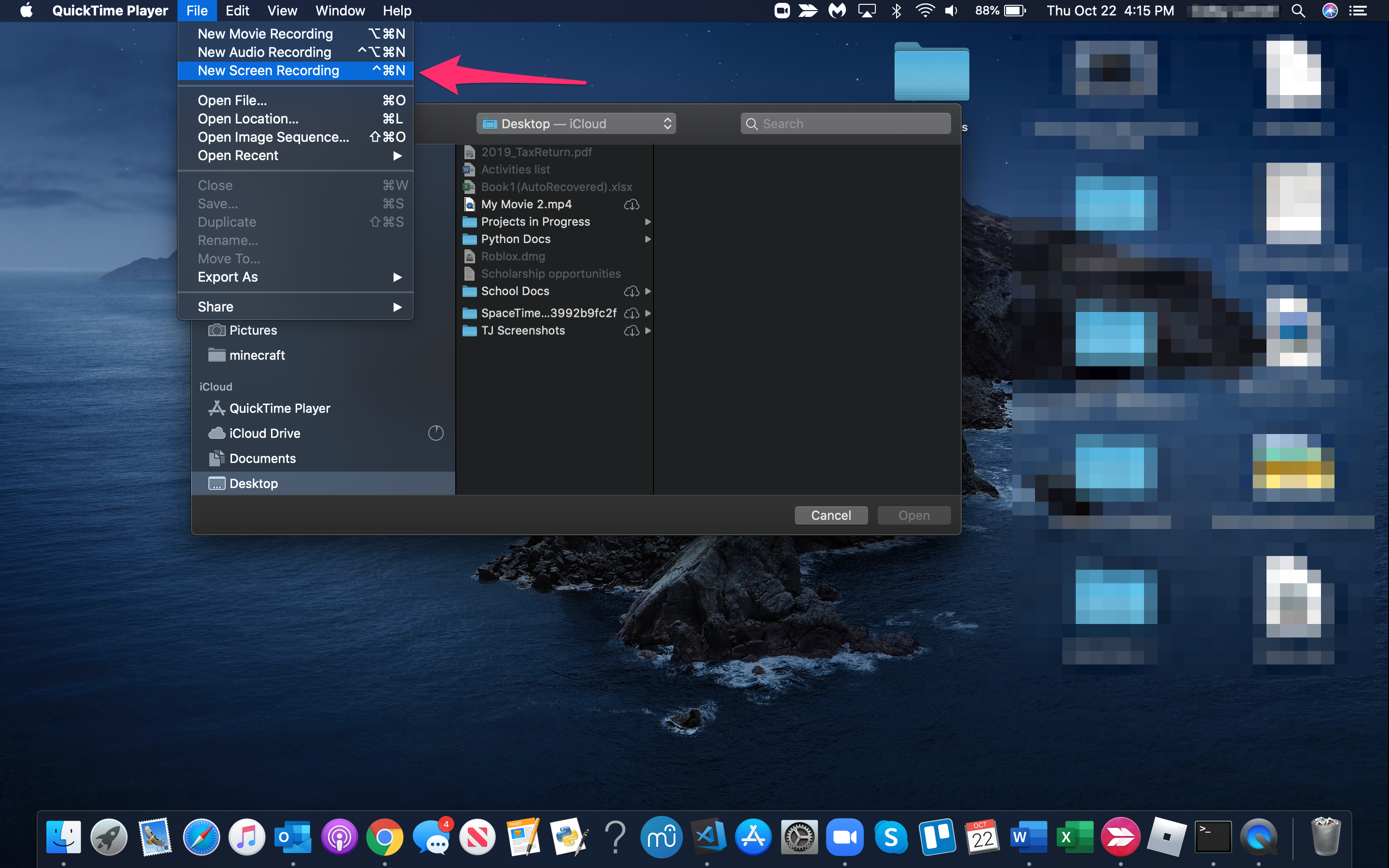This screenshot has width=1389, height=868.
Task: Click the Siri icon in the menu bar
Action: click(1330, 11)
